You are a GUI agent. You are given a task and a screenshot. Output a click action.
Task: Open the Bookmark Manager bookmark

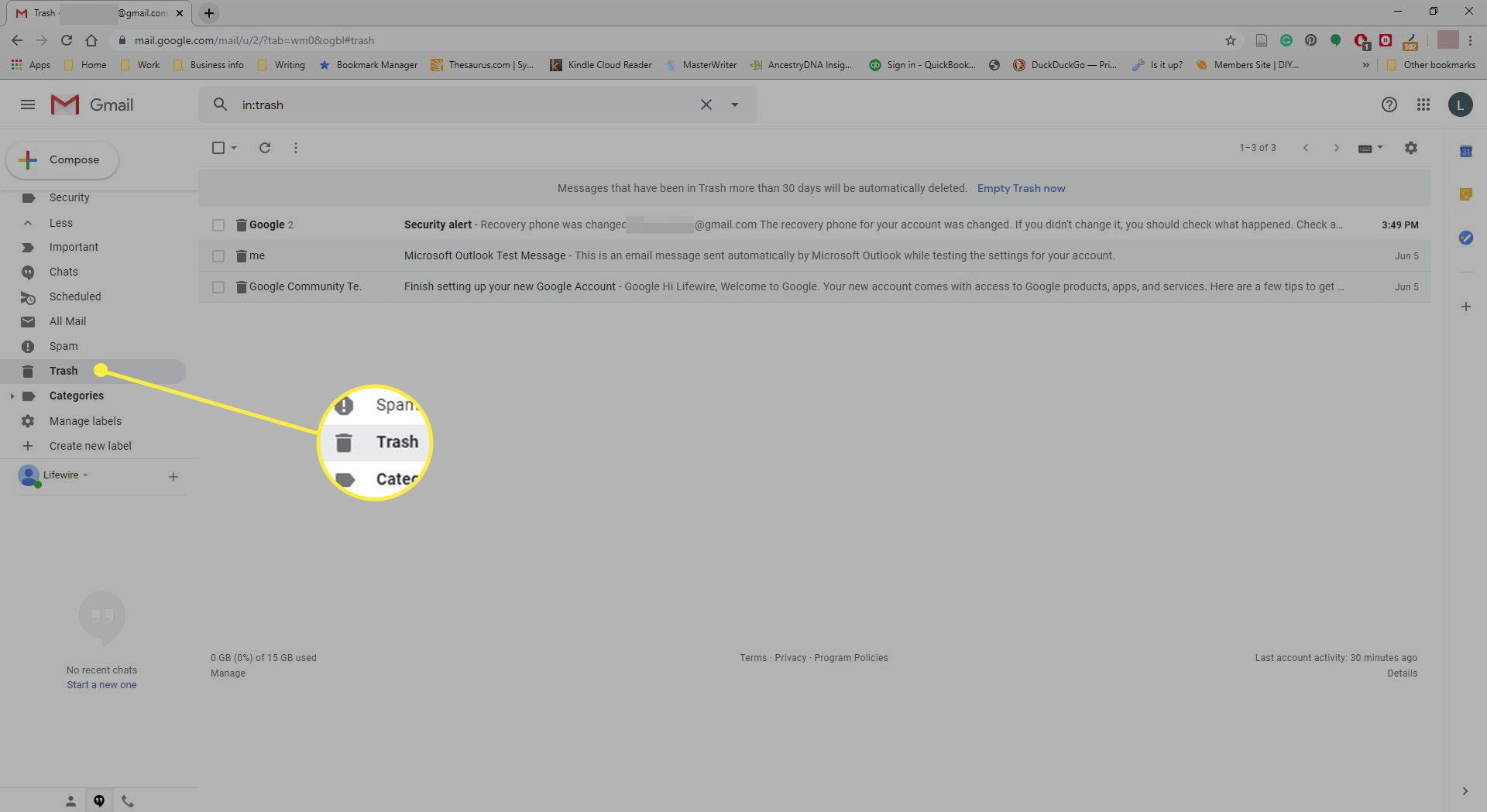pyautogui.click(x=368, y=65)
